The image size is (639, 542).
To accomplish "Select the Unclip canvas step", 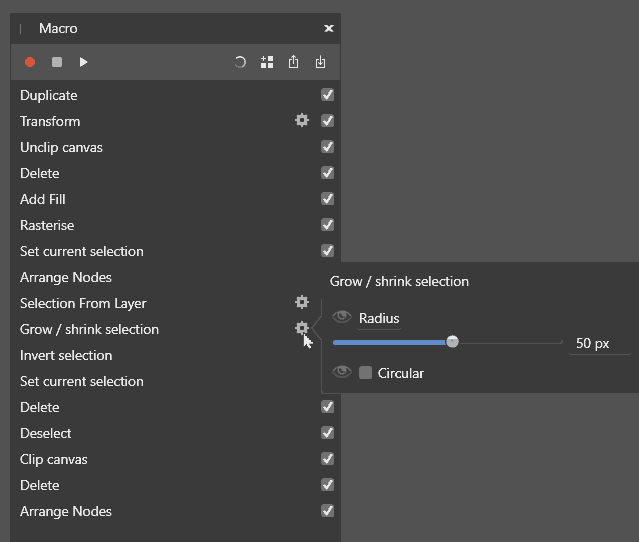I will click(61, 147).
